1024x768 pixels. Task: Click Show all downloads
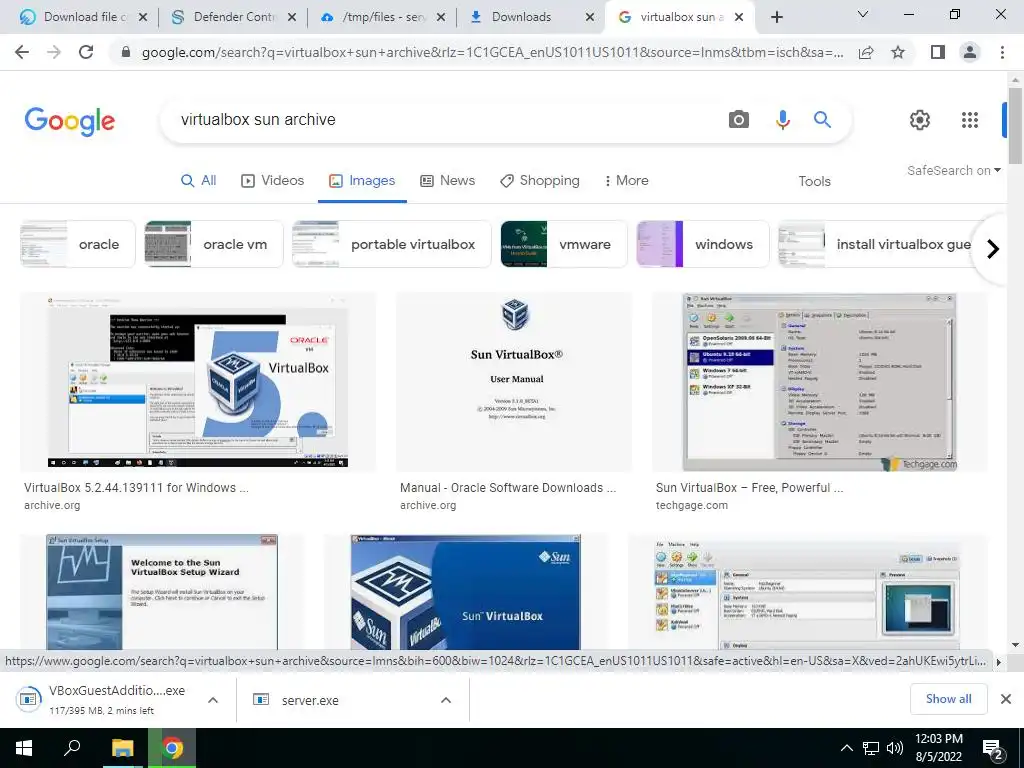coord(948,699)
